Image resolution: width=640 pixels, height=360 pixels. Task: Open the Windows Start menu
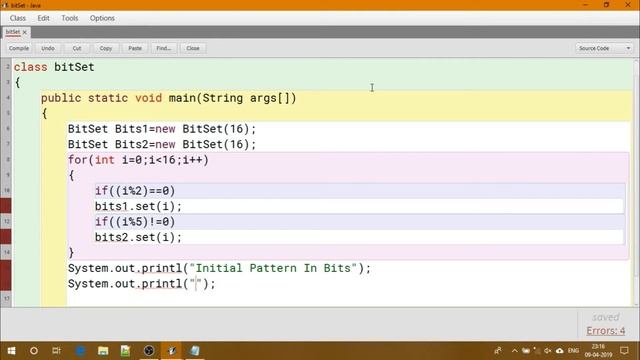(11, 351)
